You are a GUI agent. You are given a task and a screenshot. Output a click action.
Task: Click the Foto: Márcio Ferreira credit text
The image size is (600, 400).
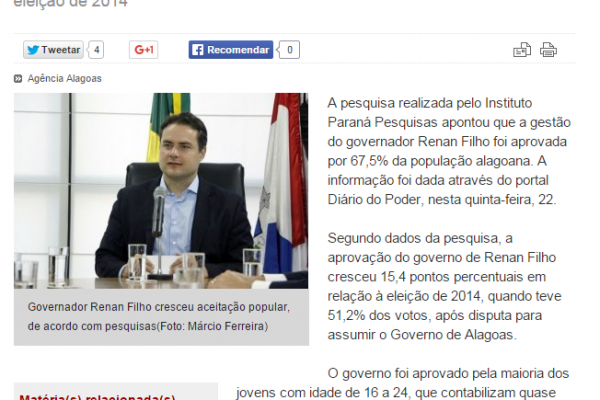[214, 326]
